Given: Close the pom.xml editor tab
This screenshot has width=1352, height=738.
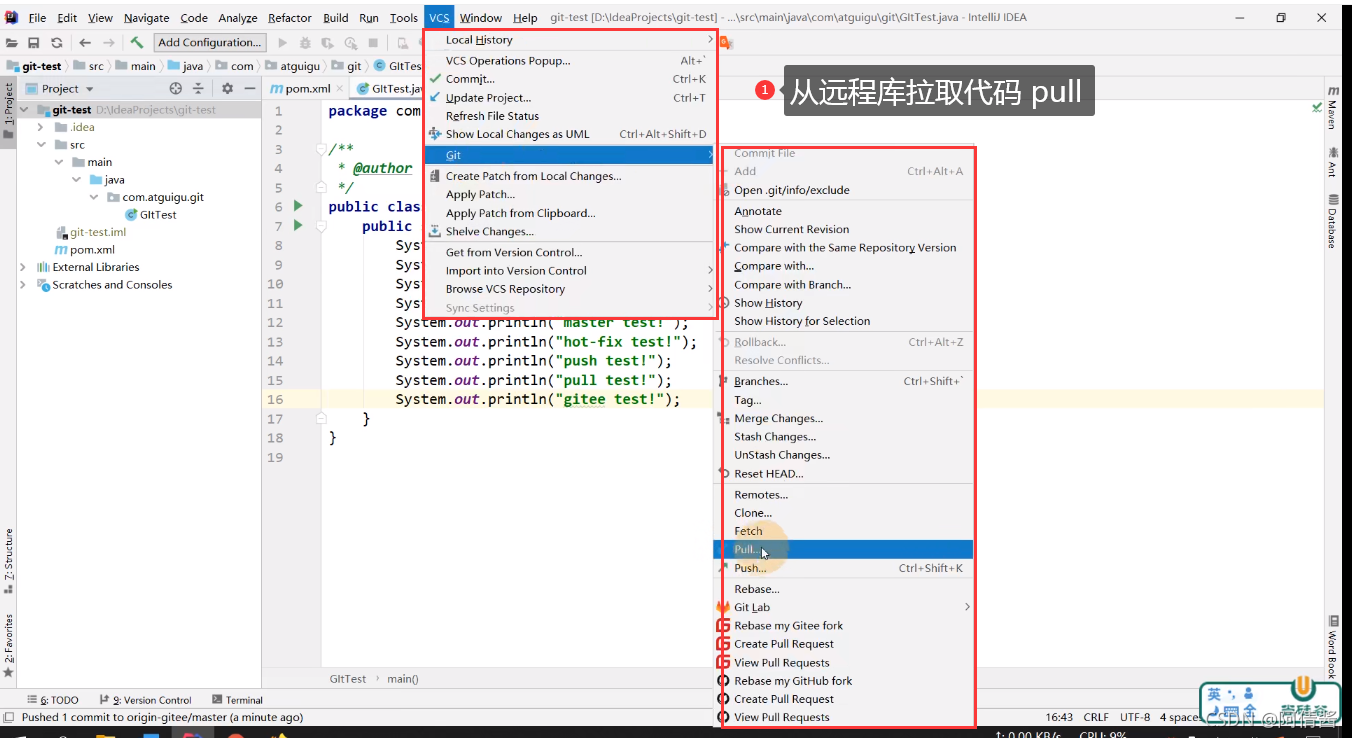Looking at the screenshot, I should pyautogui.click(x=341, y=89).
